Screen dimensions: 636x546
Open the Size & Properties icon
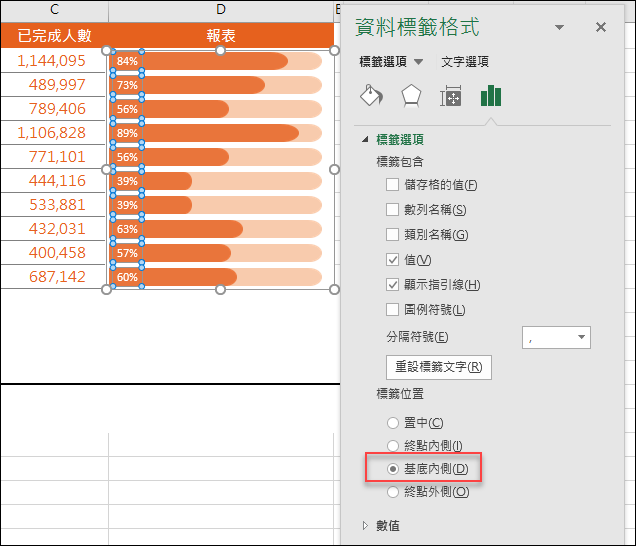pyautogui.click(x=451, y=96)
